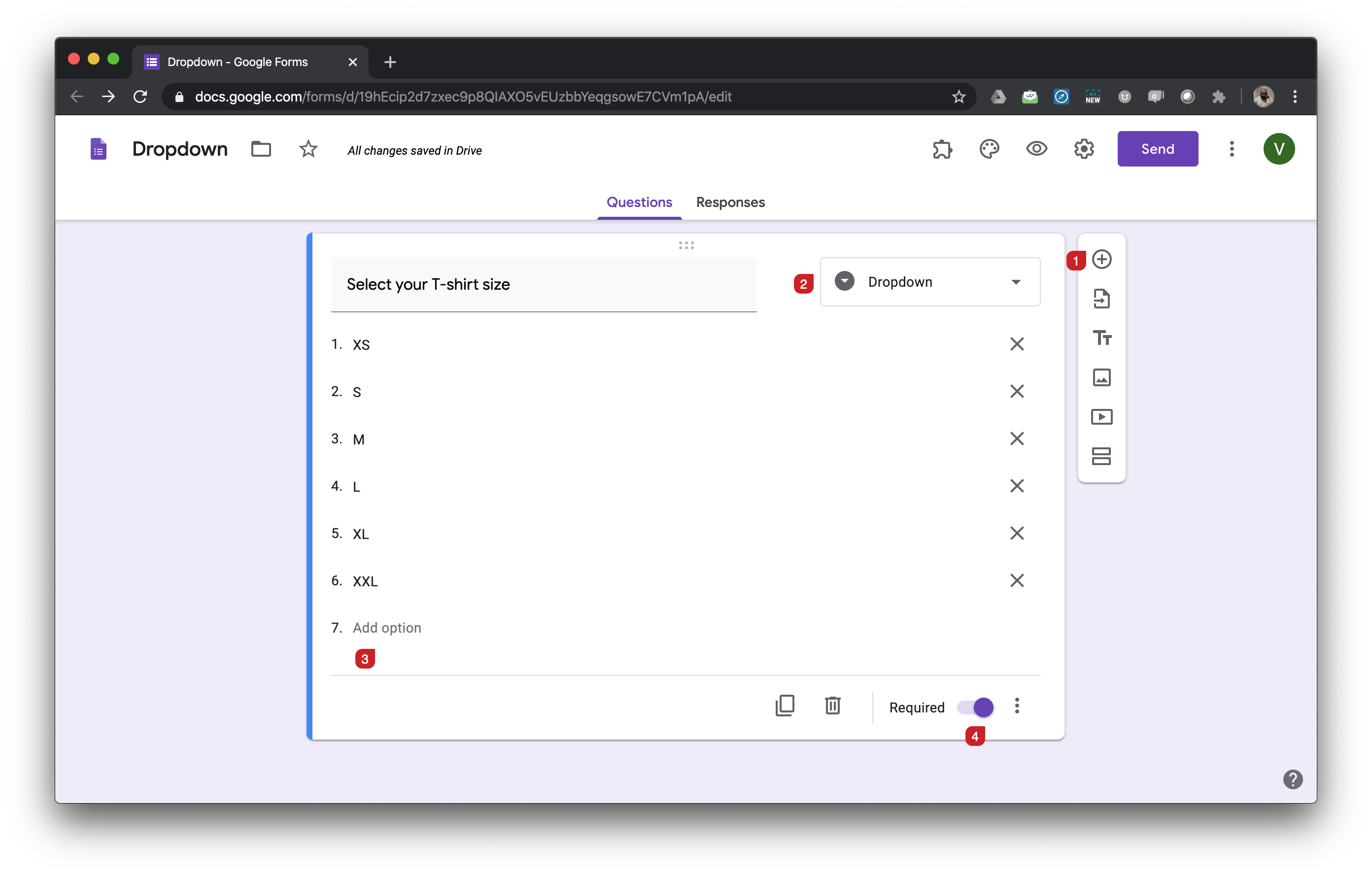Duplicate the question with copy icon
1372x876 pixels.
pyautogui.click(x=785, y=706)
